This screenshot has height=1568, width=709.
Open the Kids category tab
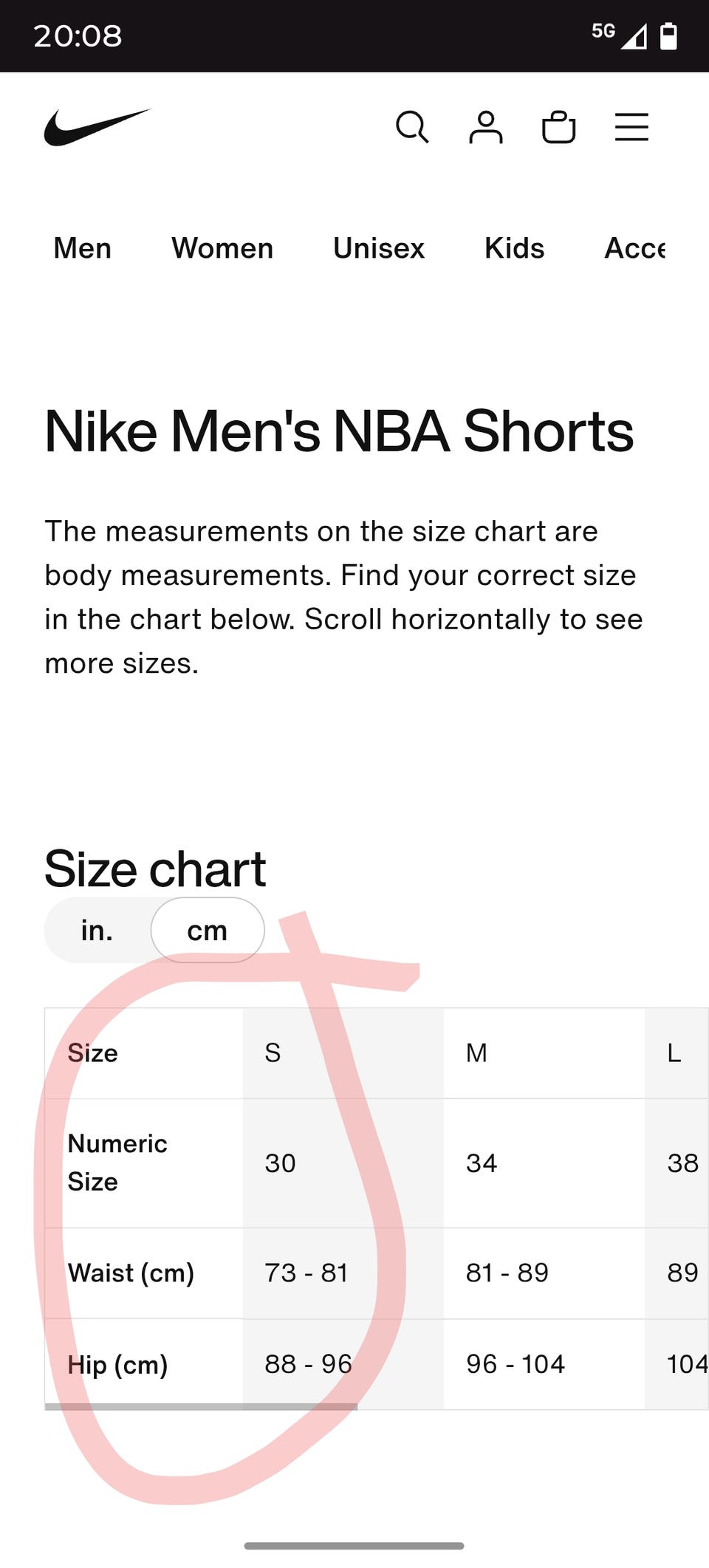(x=514, y=248)
